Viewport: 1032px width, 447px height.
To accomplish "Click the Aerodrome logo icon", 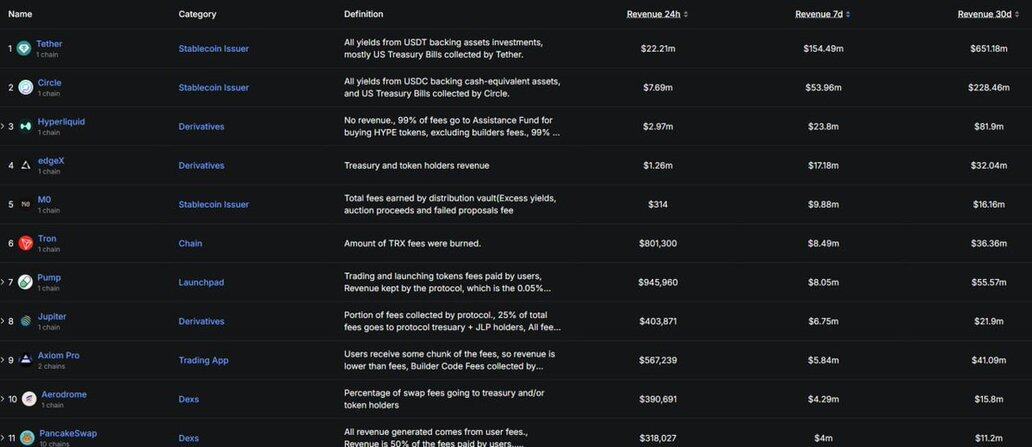I will click(28, 400).
